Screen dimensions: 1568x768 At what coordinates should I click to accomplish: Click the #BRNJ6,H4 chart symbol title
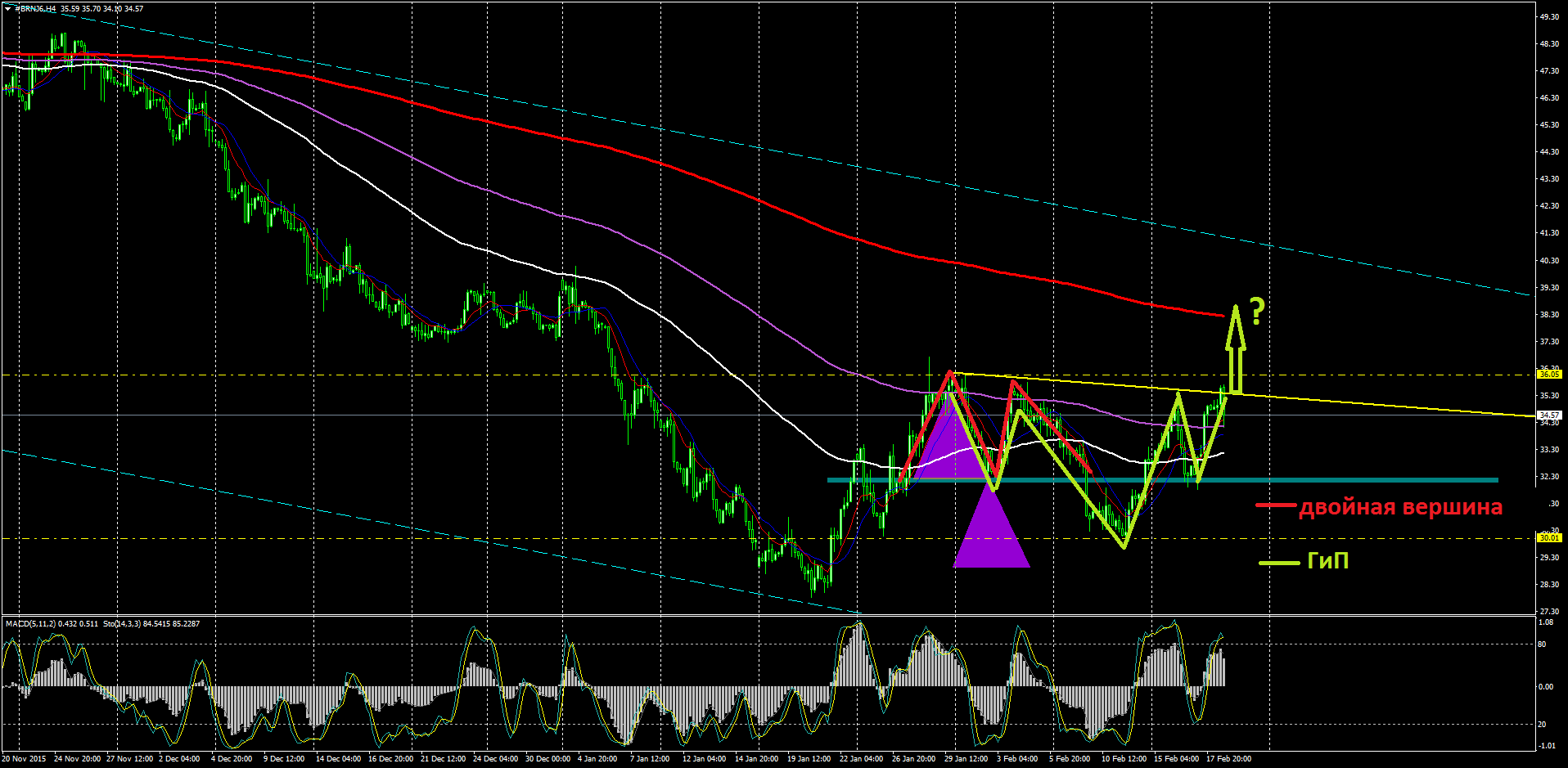coord(35,8)
